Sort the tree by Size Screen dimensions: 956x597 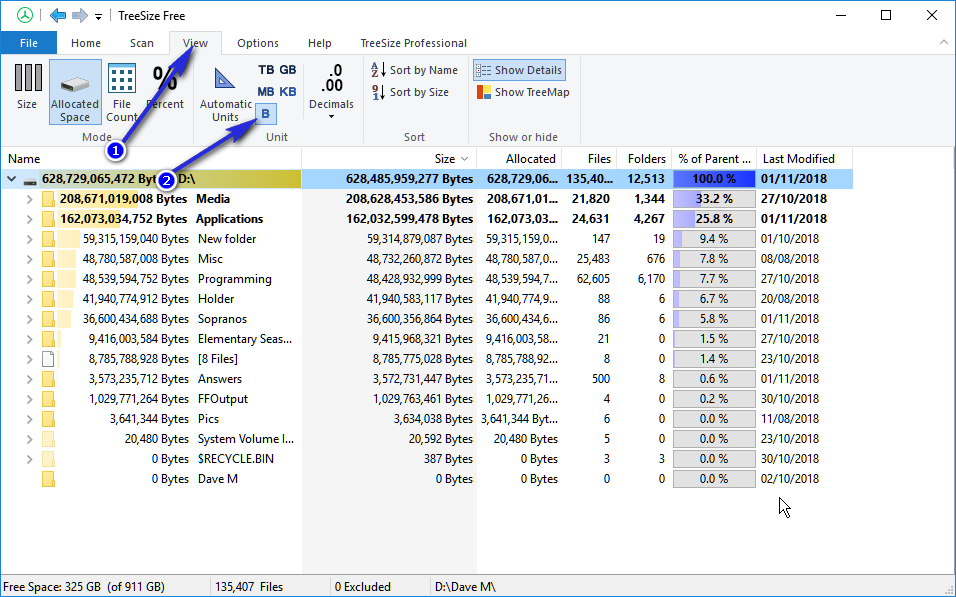click(410, 92)
